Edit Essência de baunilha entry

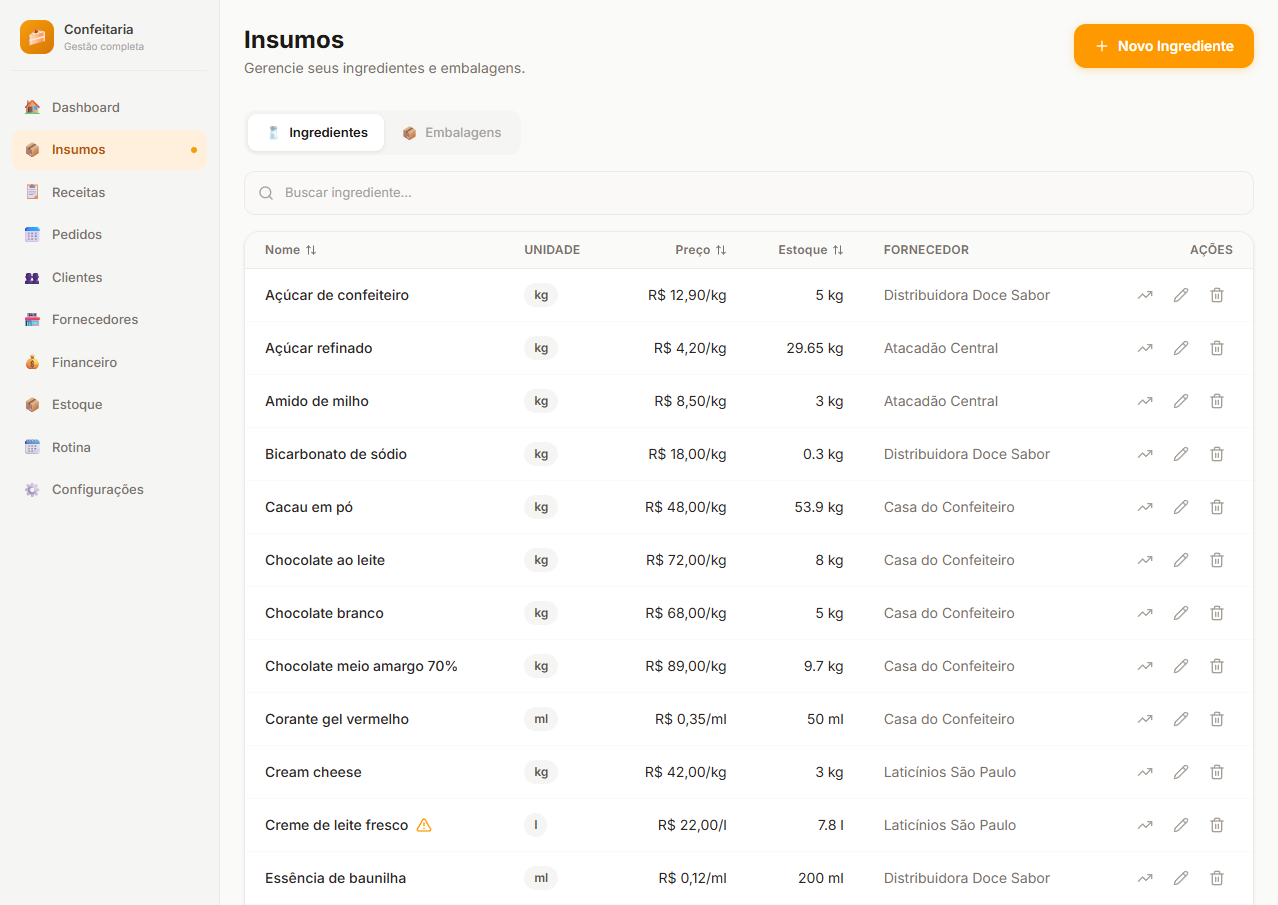(1181, 878)
